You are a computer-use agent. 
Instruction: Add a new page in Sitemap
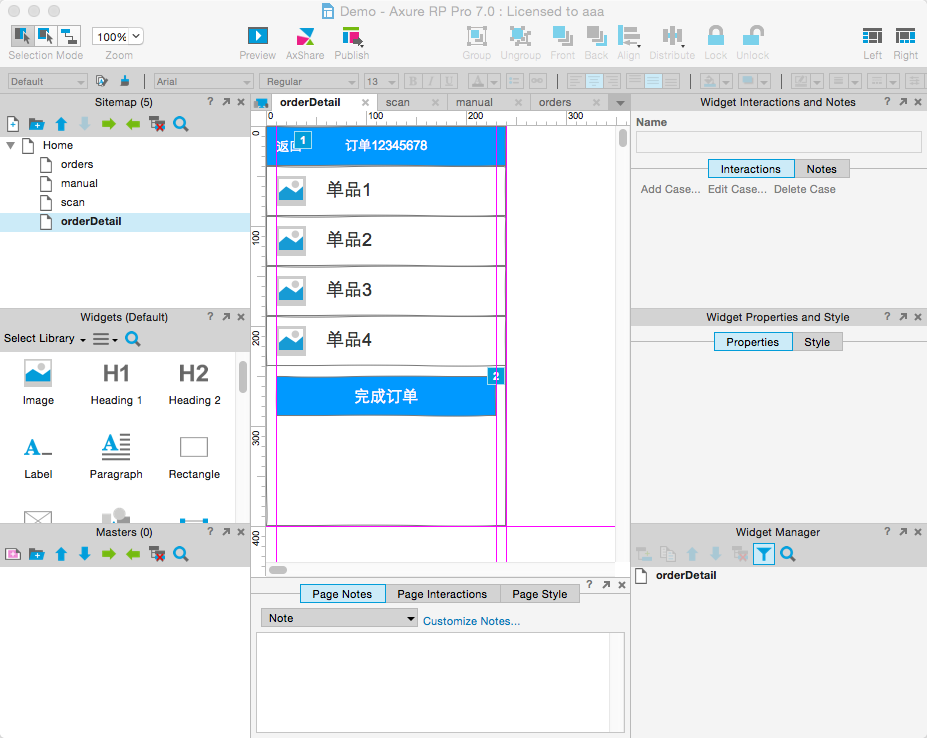[x=13, y=124]
